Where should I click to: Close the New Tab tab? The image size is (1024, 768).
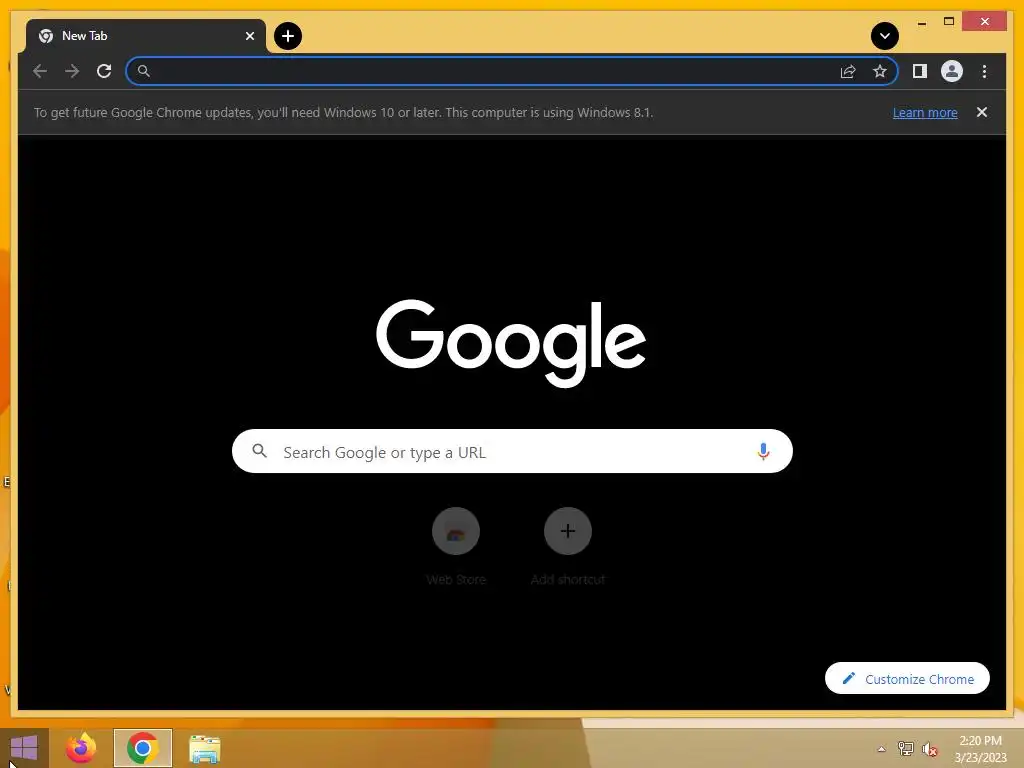(x=249, y=36)
